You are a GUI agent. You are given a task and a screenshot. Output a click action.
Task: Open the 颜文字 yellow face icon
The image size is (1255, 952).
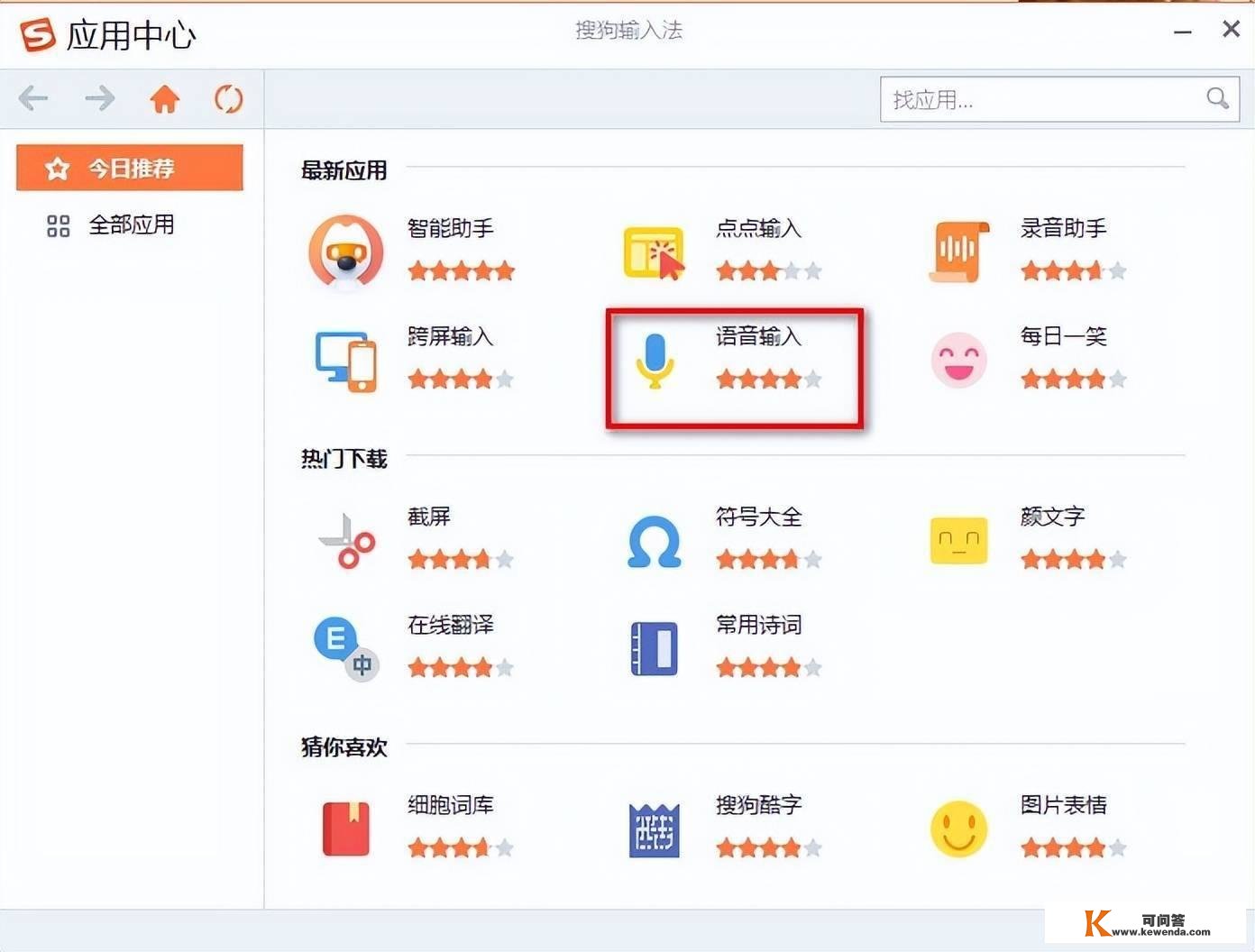(x=959, y=541)
